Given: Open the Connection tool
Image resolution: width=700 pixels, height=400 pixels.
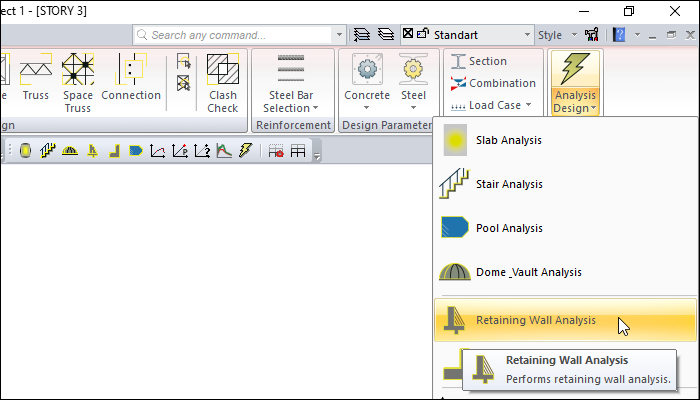Looking at the screenshot, I should (131, 78).
